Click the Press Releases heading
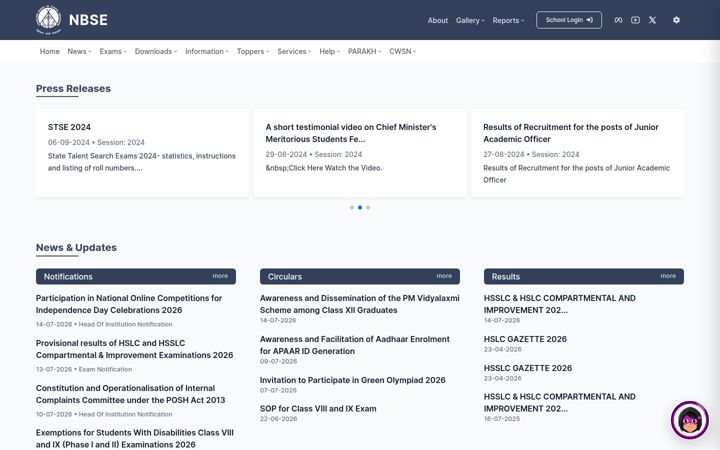720x450 pixels. click(x=73, y=89)
